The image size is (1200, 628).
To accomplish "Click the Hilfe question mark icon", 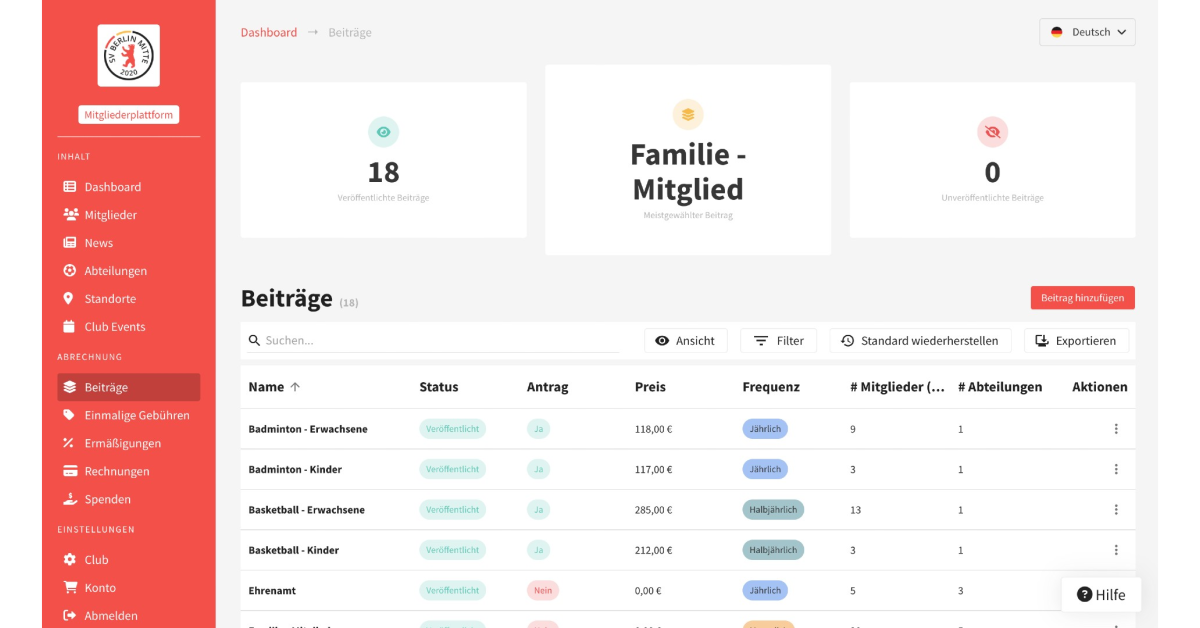I will pos(1084,595).
